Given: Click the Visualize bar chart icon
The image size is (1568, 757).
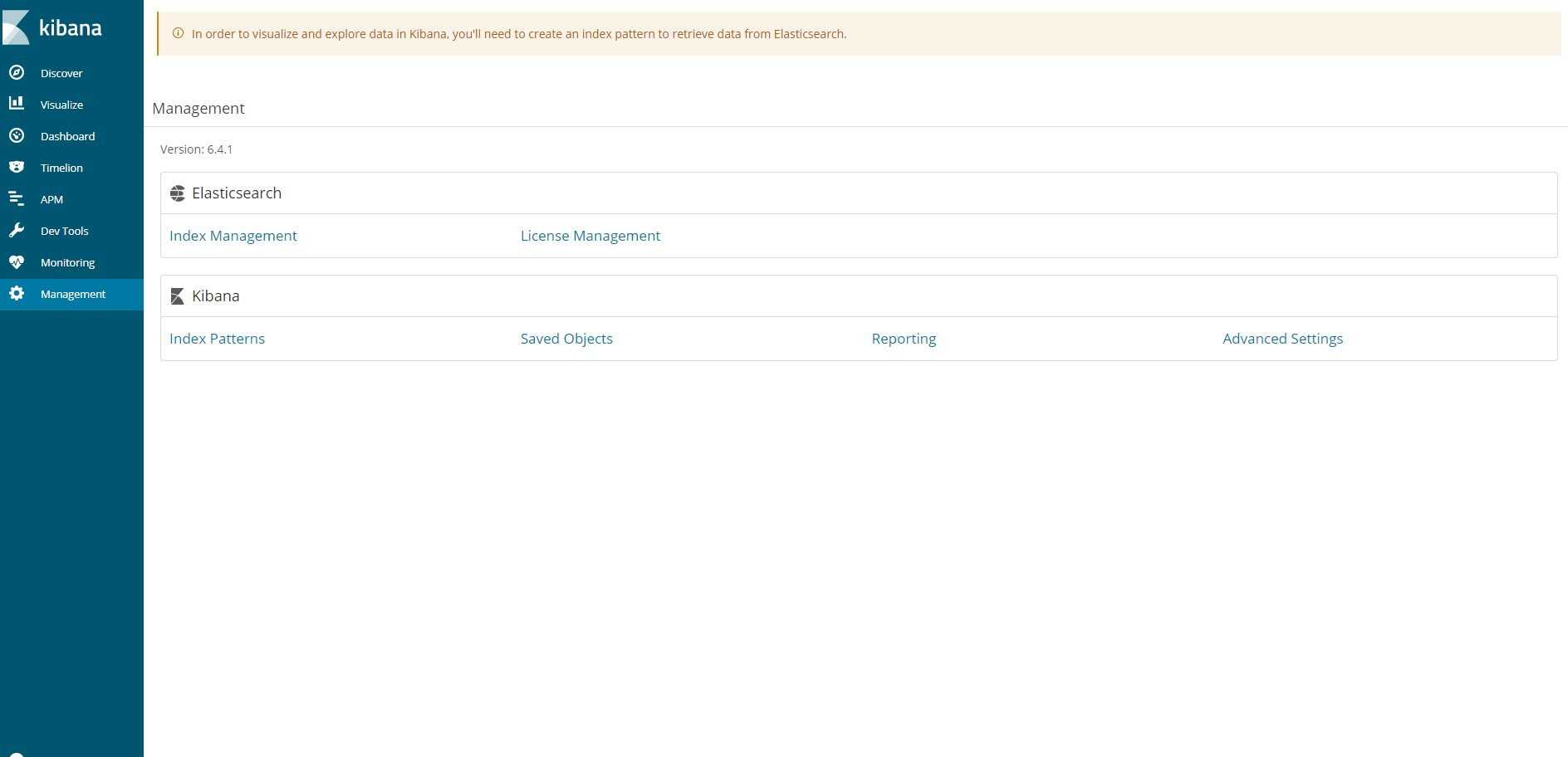Looking at the screenshot, I should [x=17, y=104].
